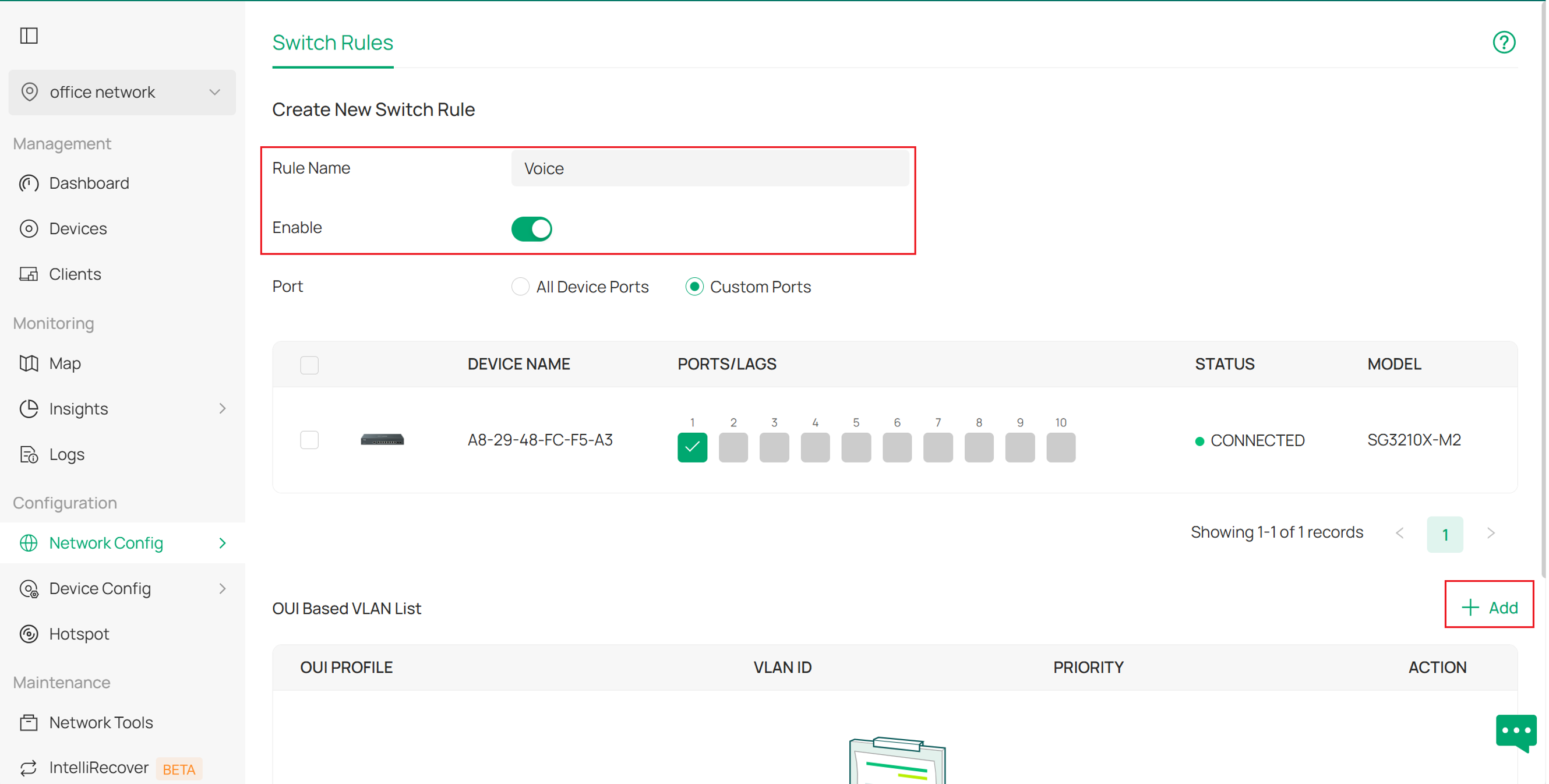This screenshot has height=784, width=1549.
Task: Expand the Network Config submenu chevron
Action: click(223, 543)
